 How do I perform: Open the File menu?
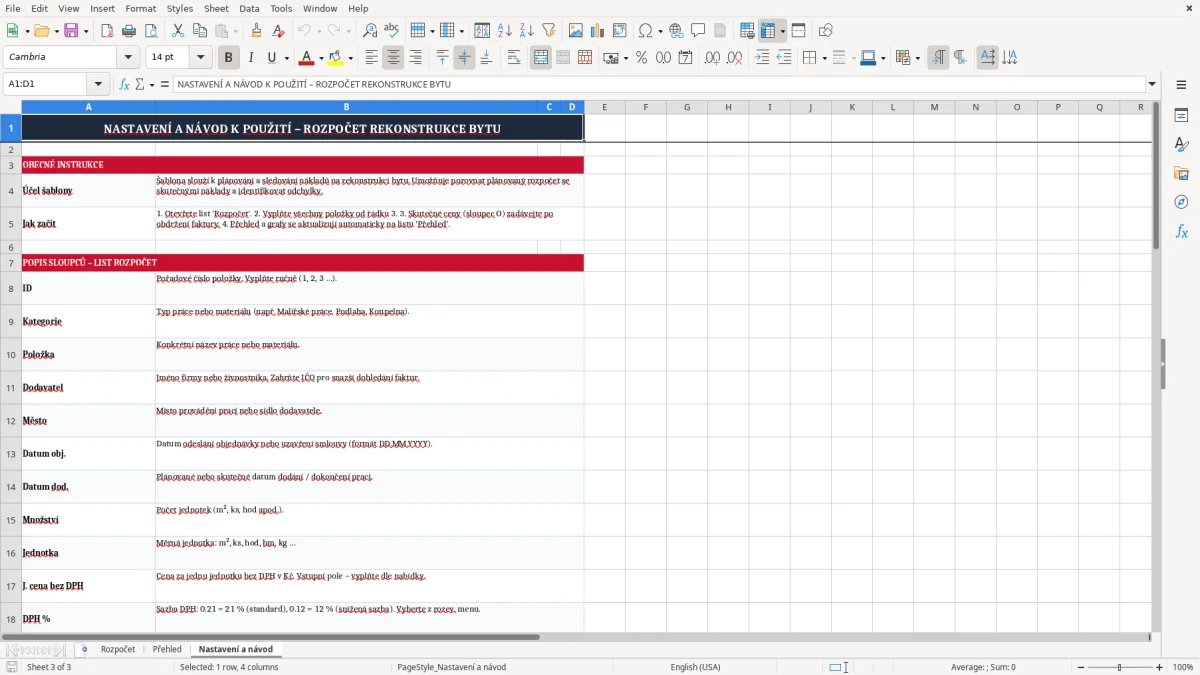(12, 8)
